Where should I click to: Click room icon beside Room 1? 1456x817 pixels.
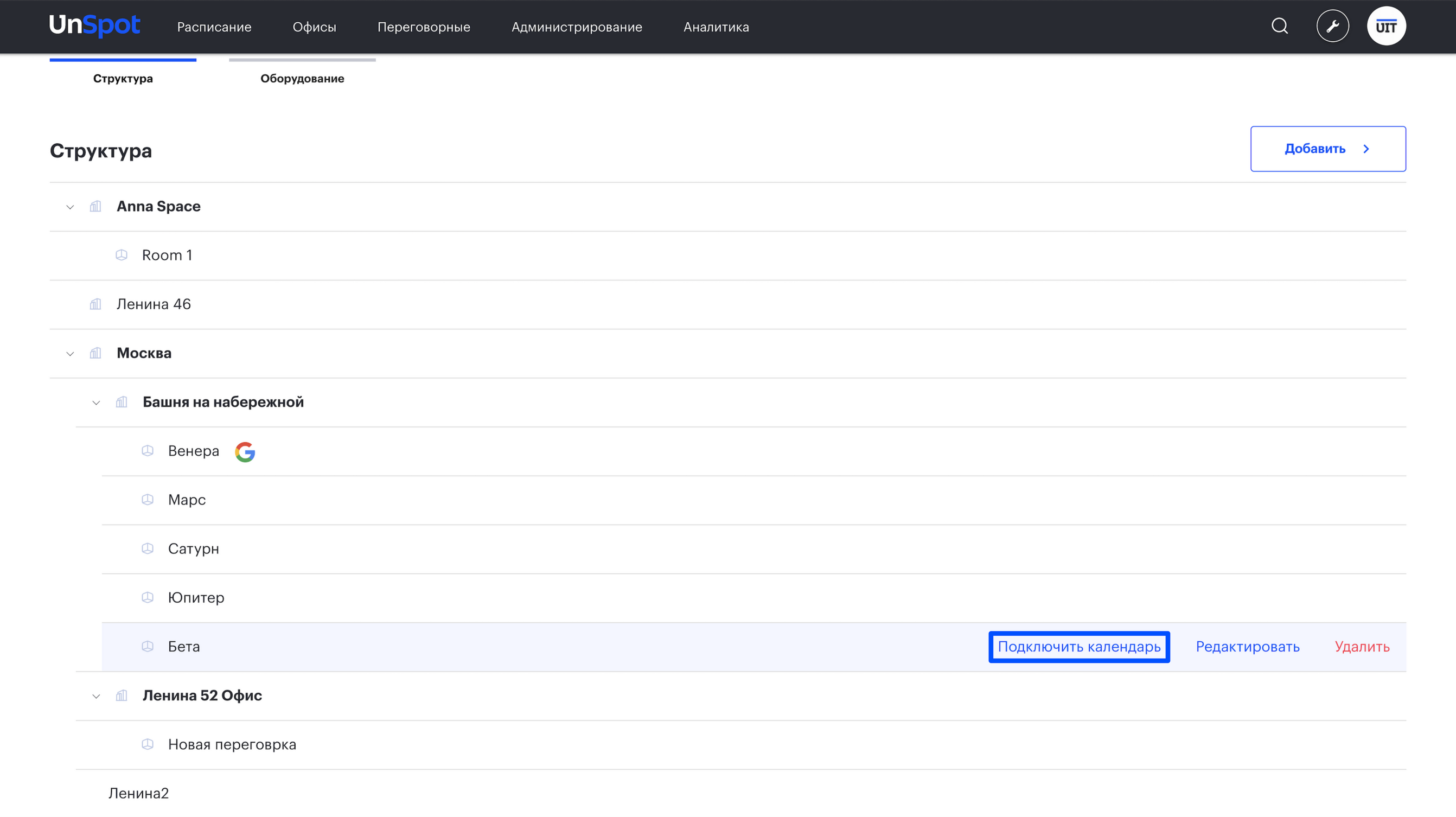coord(122,255)
